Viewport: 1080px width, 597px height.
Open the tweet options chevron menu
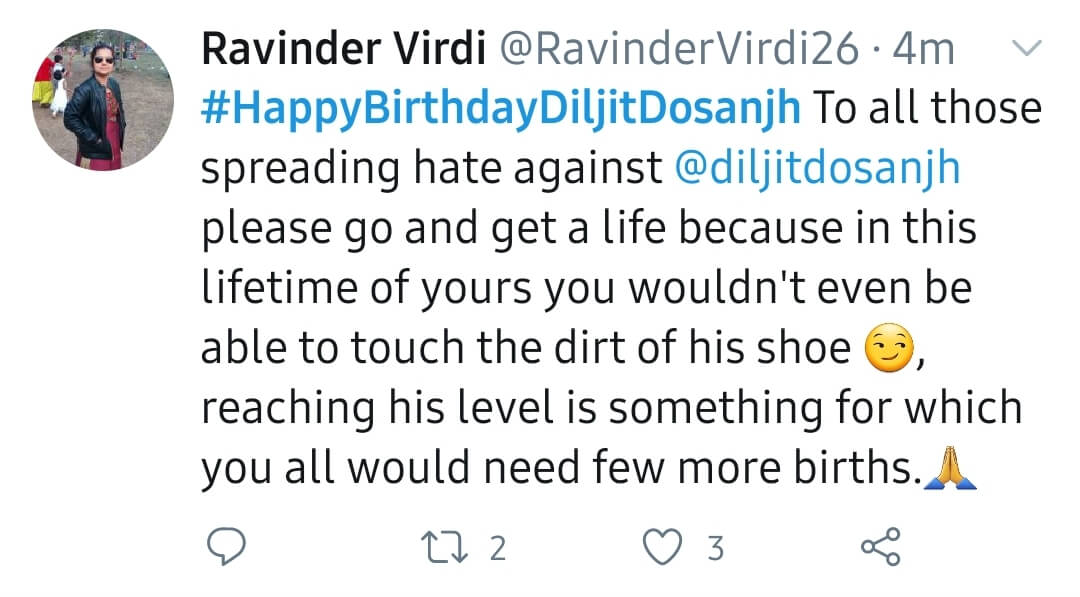coord(1027,48)
